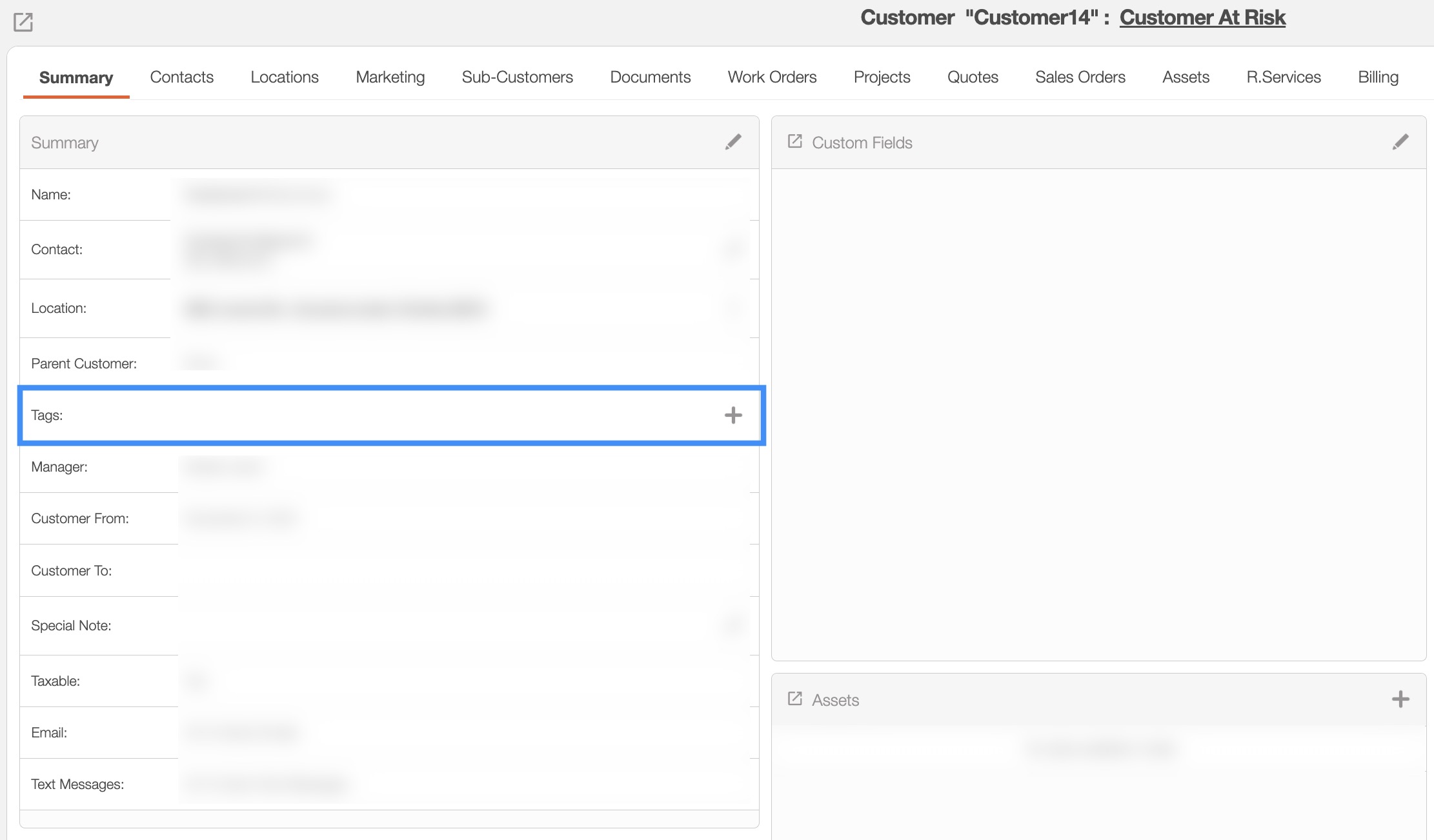Open the Documents tab
The image size is (1434, 840).
coord(650,77)
